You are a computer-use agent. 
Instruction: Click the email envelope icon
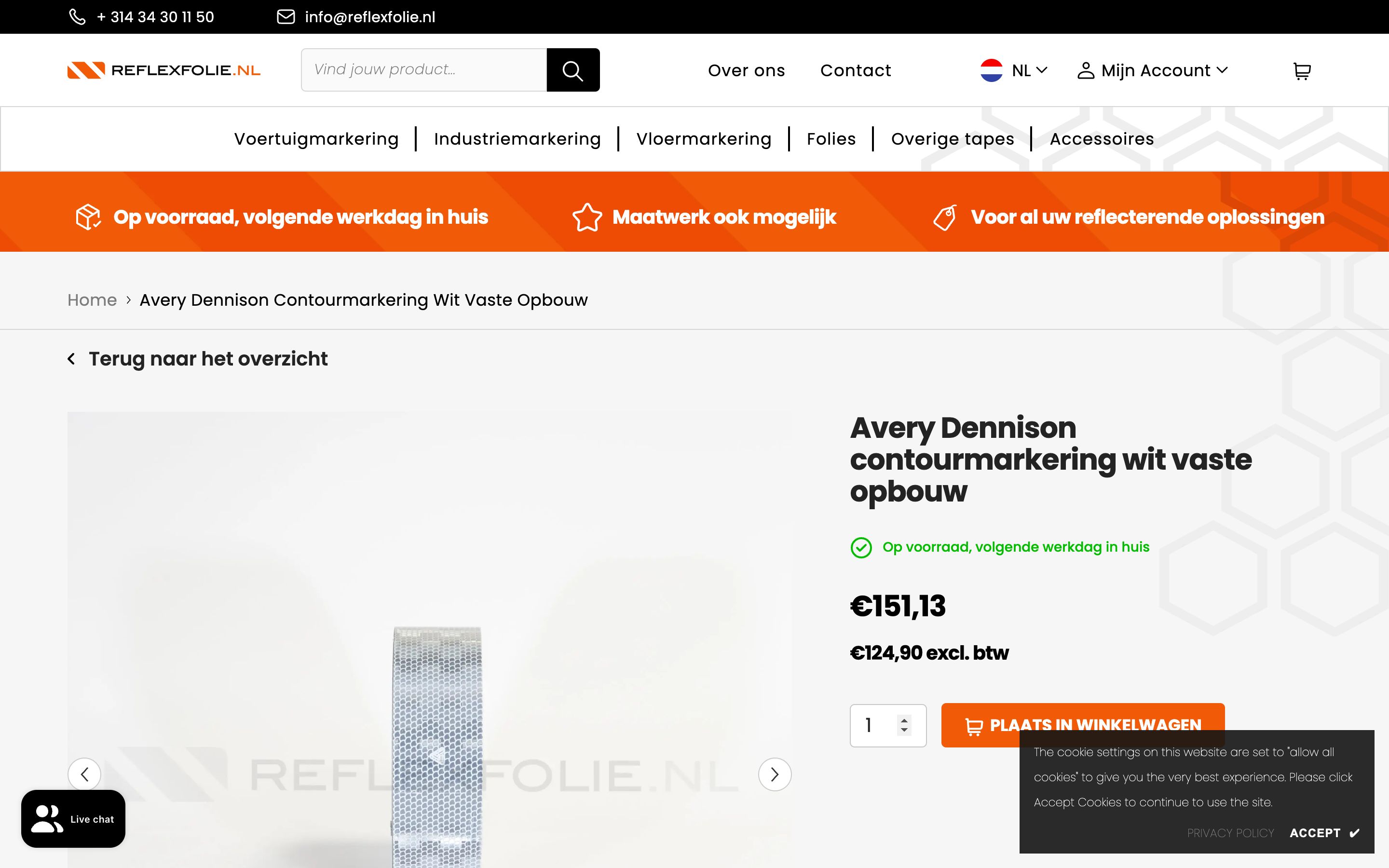285,17
